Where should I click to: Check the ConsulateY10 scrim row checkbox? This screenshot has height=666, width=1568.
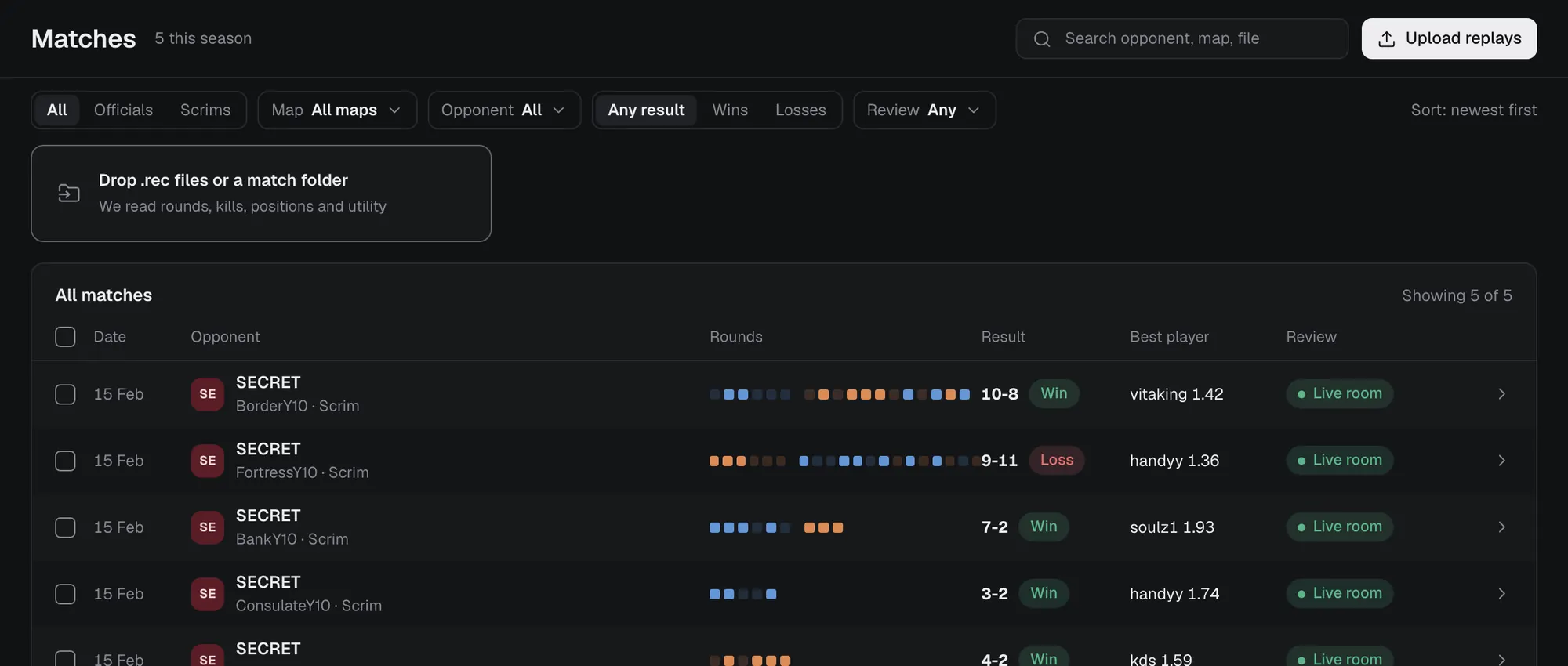click(x=65, y=594)
